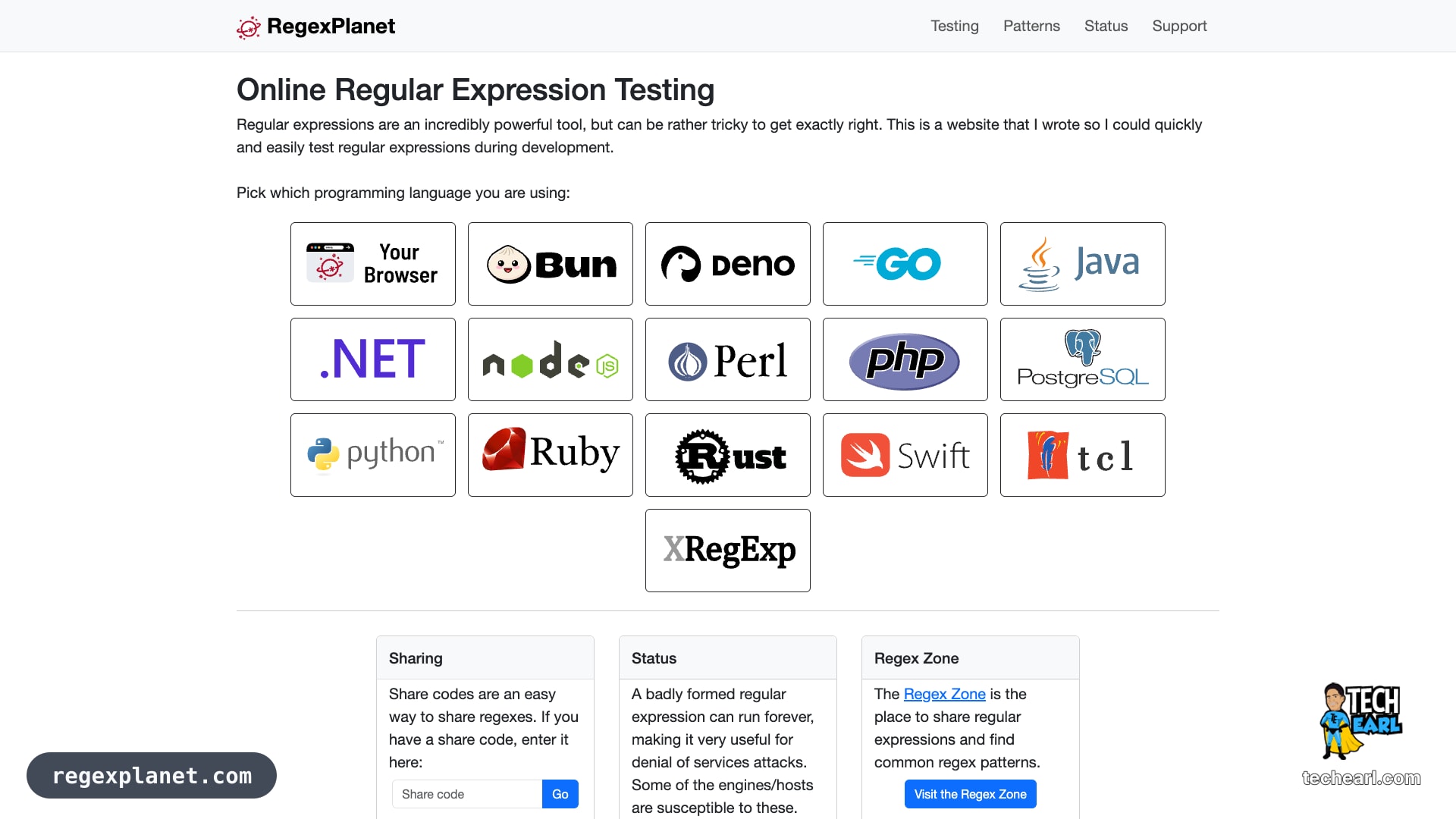The height and width of the screenshot is (819, 1456).
Task: Open the Swift regex tester tile
Action: 905,455
